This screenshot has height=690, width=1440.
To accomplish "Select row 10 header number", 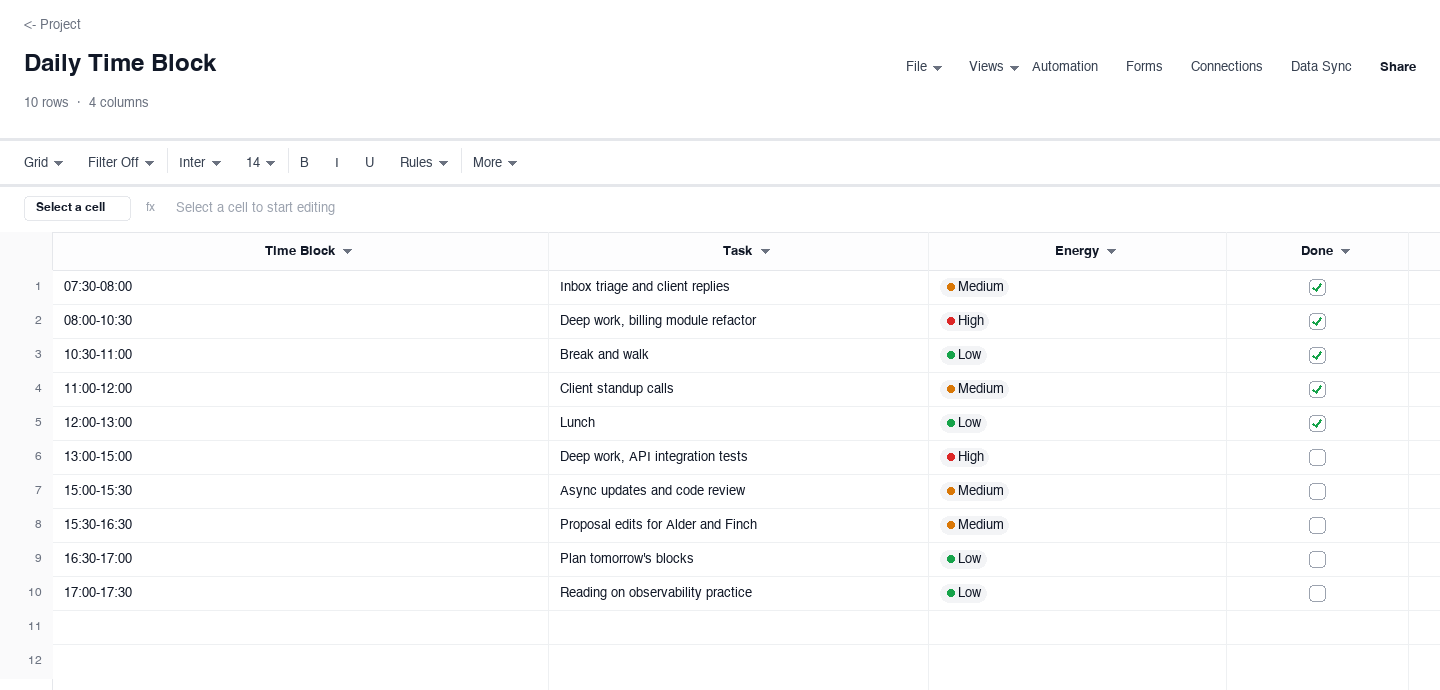I will (35, 593).
